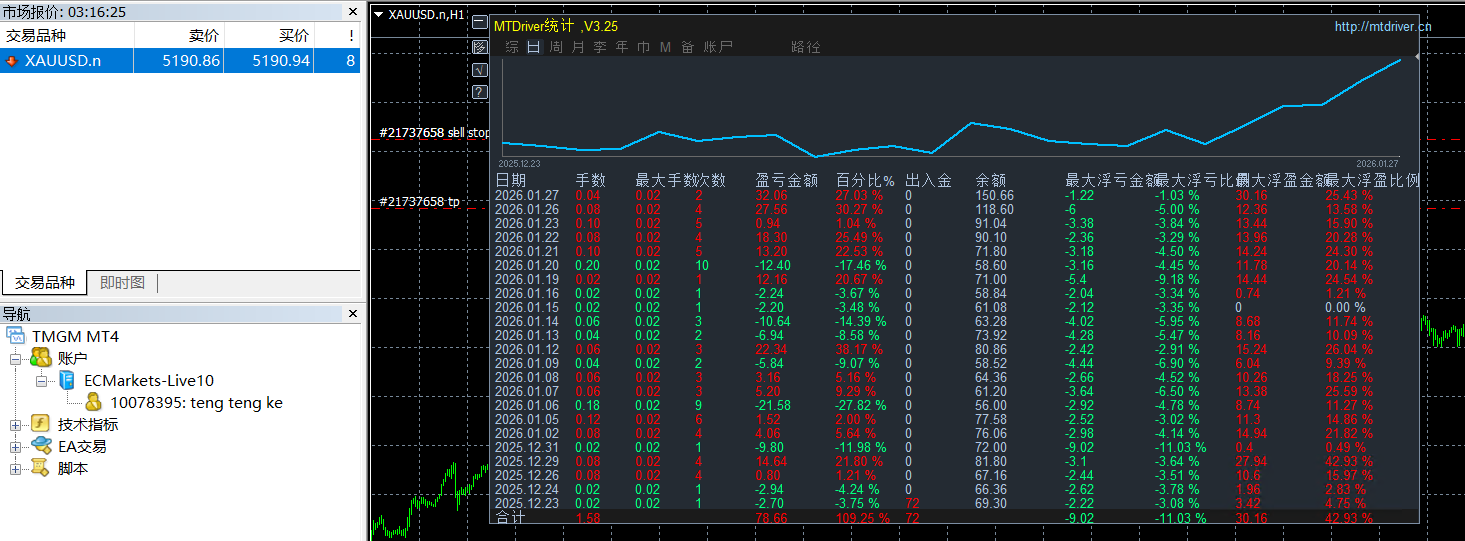Viewport: 1465px width, 541px height.
Task: Expand the 技术指标 tree node
Action: (16, 424)
